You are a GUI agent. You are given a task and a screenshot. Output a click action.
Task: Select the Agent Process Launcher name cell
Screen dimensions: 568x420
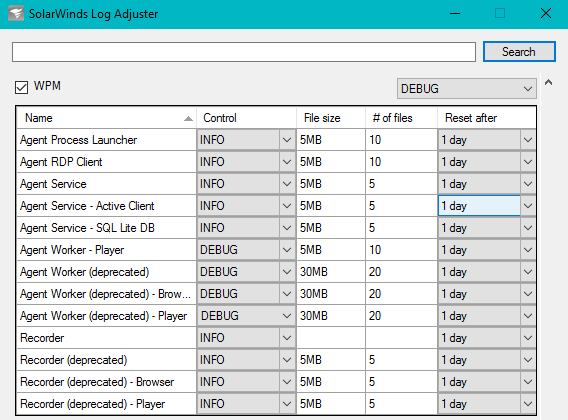click(106, 140)
